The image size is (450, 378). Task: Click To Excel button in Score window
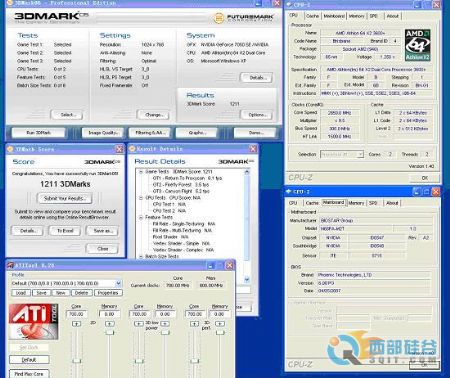[65, 231]
